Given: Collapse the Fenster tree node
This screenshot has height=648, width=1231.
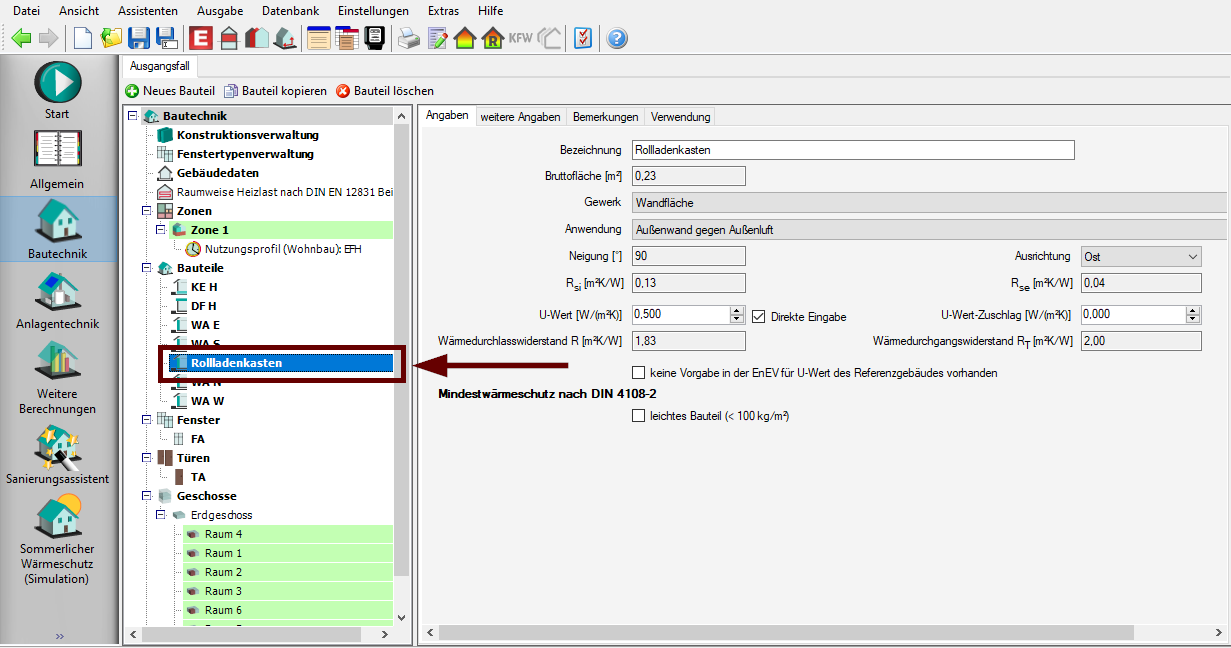Looking at the screenshot, I should [147, 420].
